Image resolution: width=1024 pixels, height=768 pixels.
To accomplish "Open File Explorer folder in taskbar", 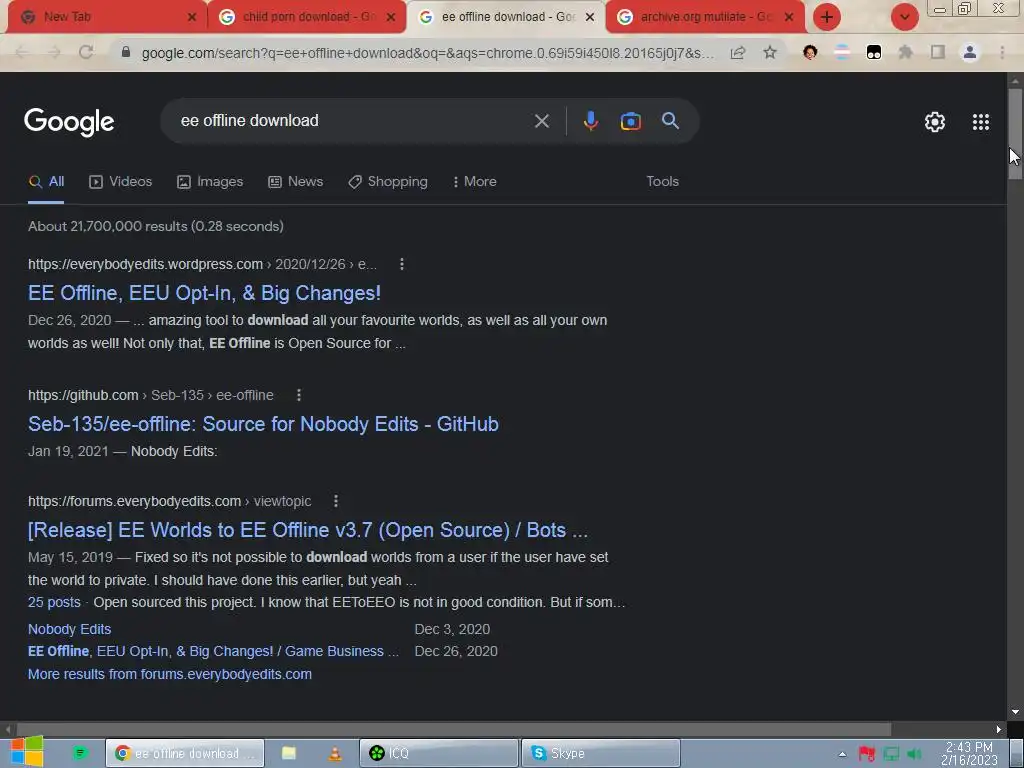I will 289,753.
